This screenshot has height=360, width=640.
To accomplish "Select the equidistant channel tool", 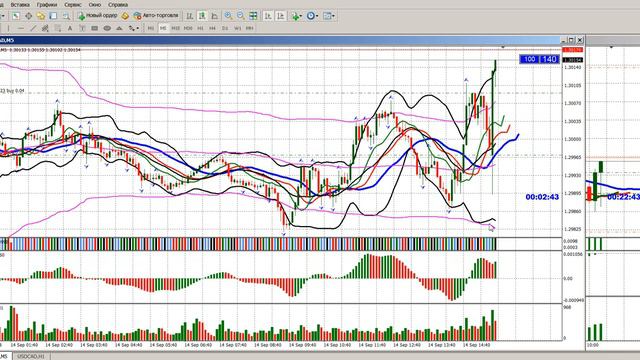I will pos(45,28).
